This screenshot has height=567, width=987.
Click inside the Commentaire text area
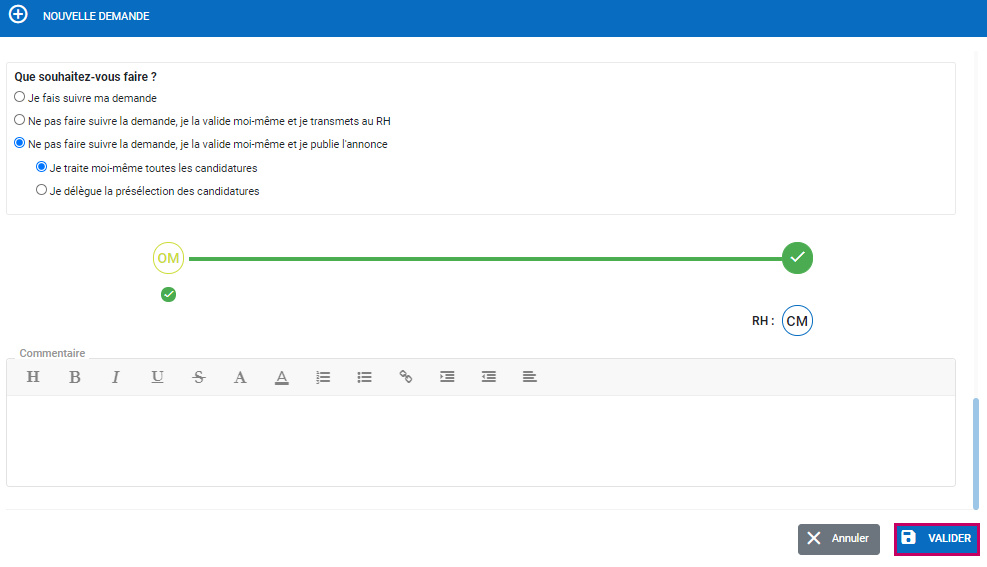point(480,440)
